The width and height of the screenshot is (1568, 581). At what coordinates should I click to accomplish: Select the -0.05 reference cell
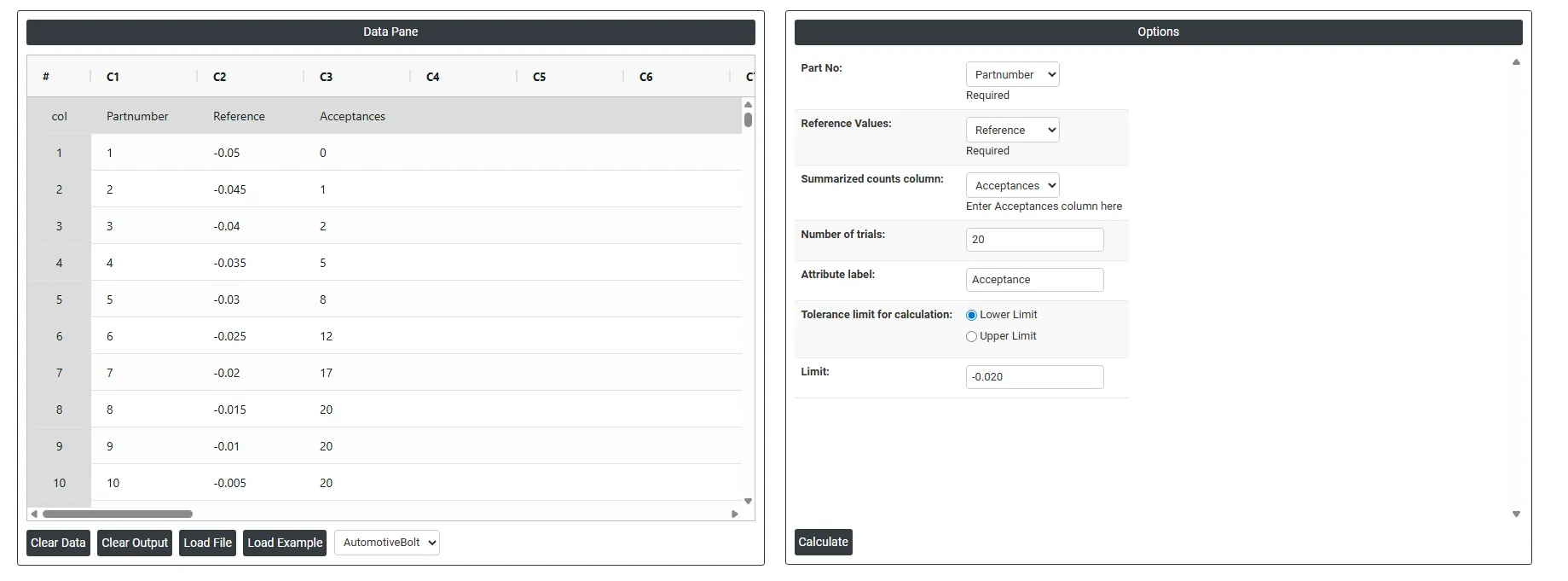[250, 153]
